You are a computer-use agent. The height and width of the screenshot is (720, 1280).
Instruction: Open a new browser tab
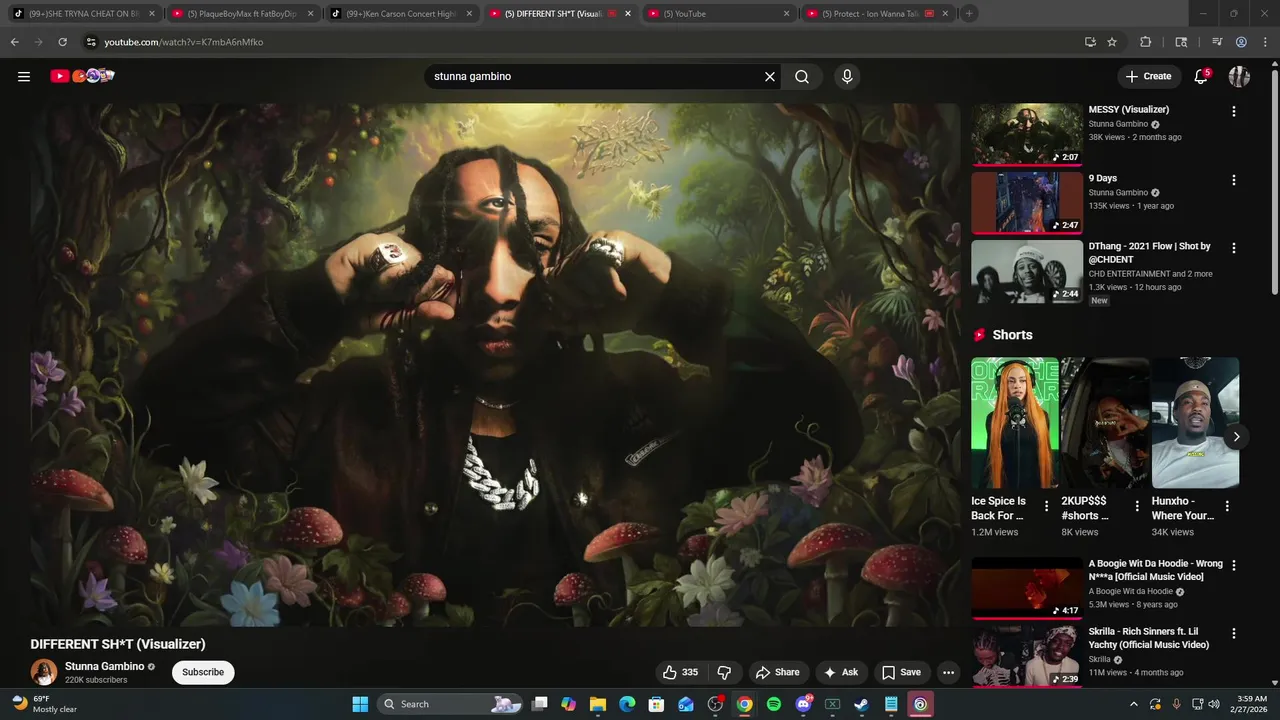pos(969,14)
